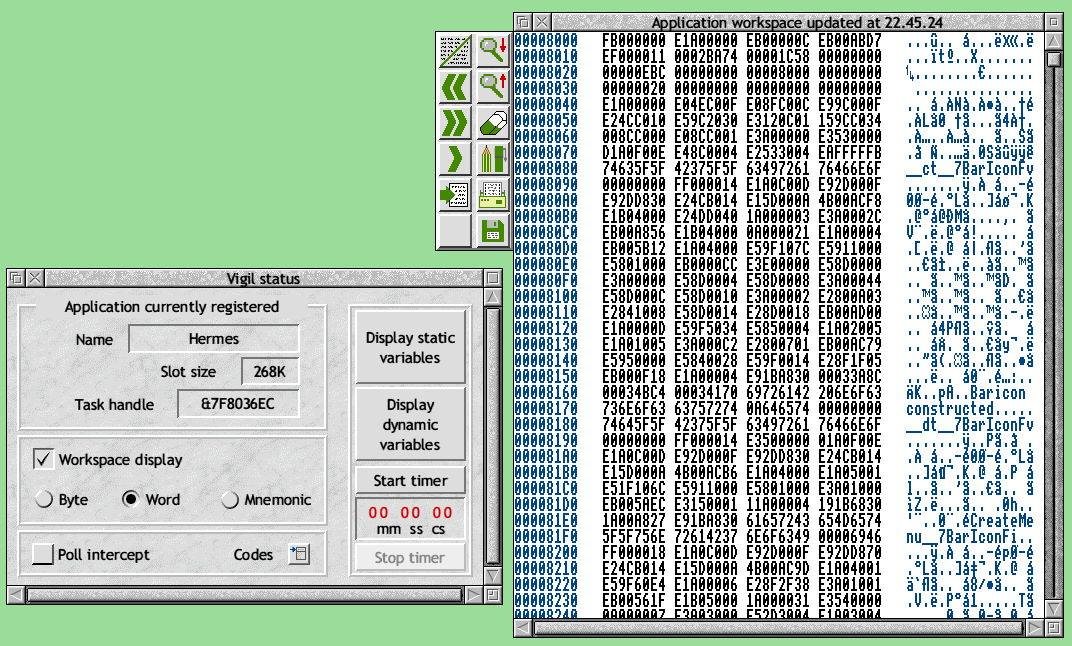Click the printer icon in toolbar

click(492, 194)
